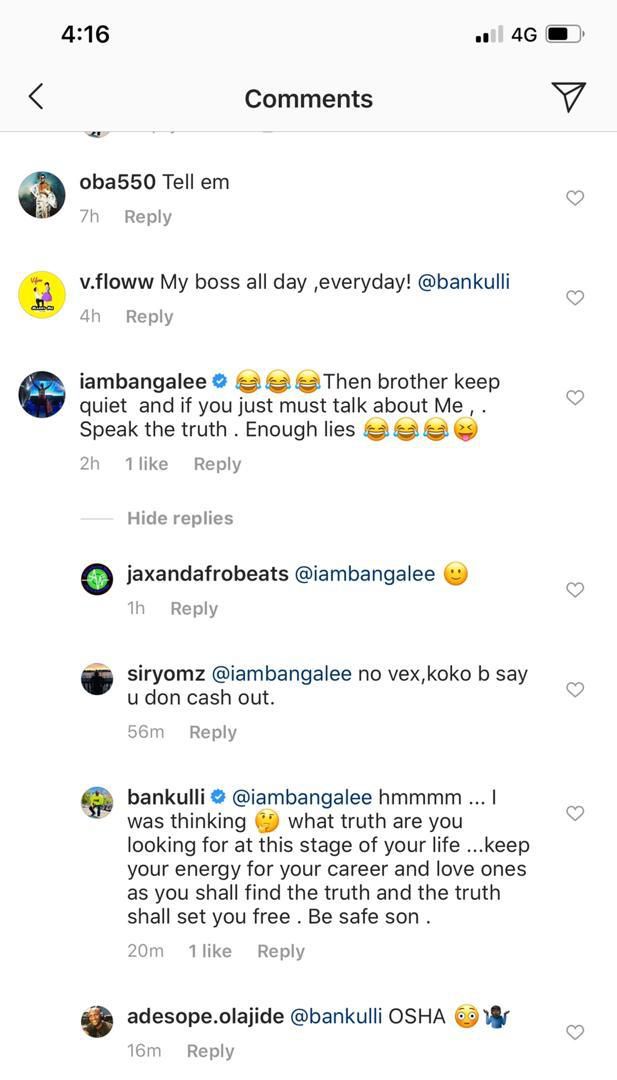Image resolution: width=617 pixels, height=1080 pixels.
Task: Like oba550's comment with the heart icon
Action: click(x=575, y=198)
